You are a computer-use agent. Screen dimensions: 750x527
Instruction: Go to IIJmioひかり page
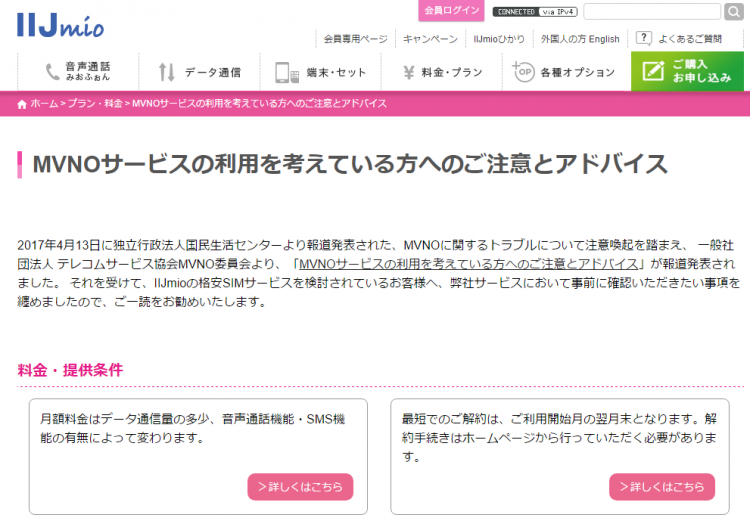point(499,39)
